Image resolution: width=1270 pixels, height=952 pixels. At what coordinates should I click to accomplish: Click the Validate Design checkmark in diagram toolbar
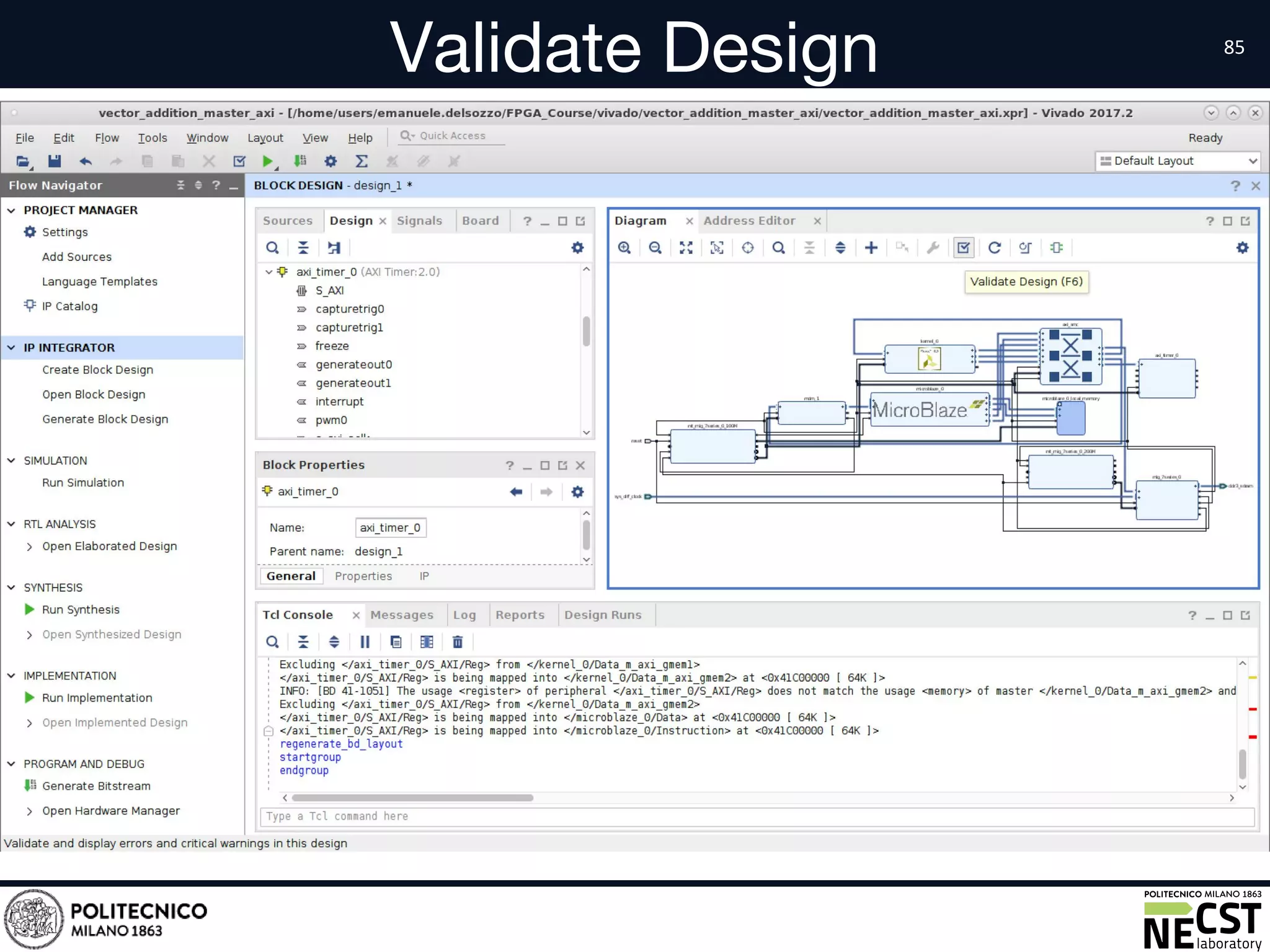tap(964, 248)
